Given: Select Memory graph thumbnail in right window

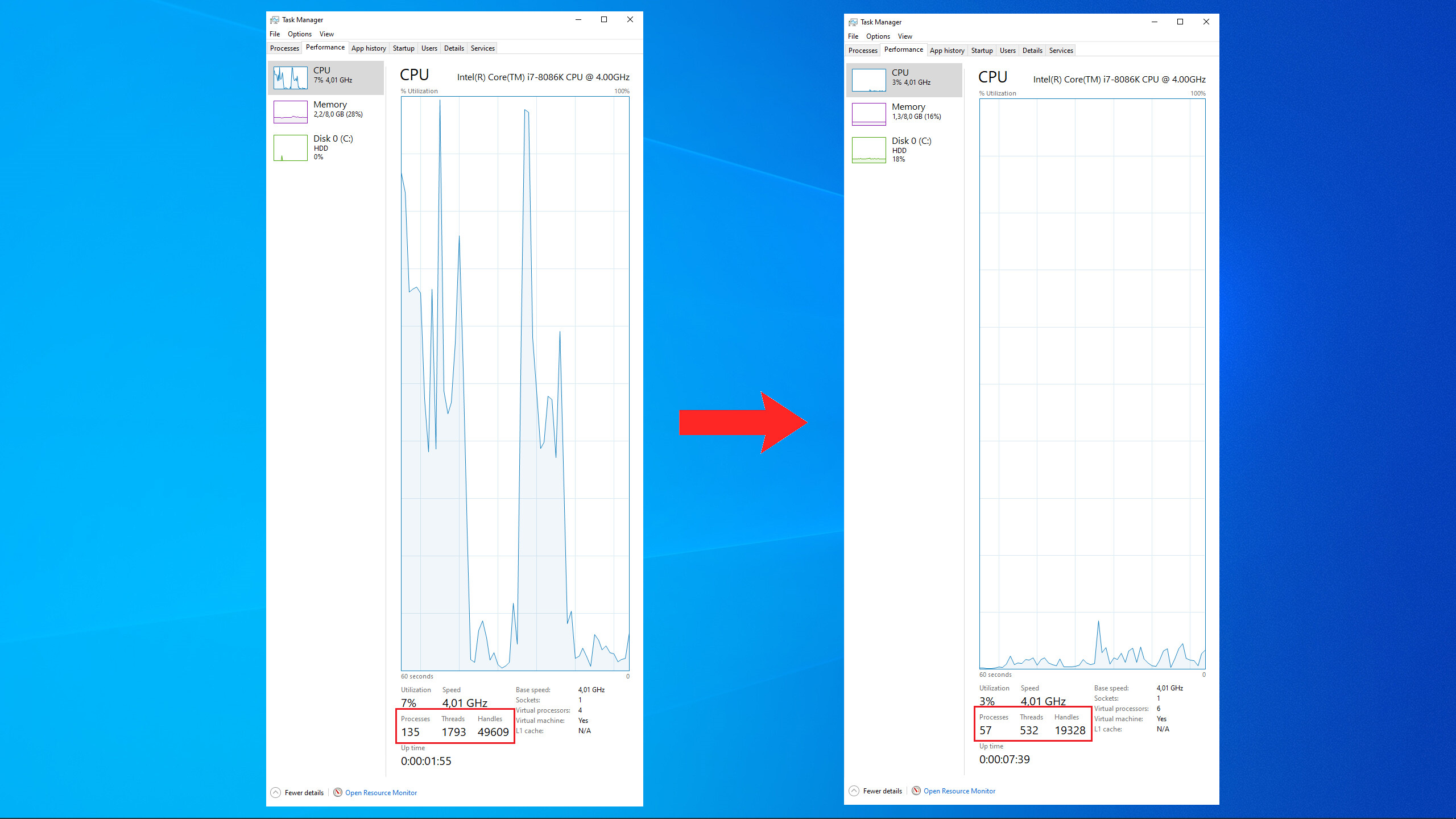Looking at the screenshot, I should pyautogui.click(x=869, y=114).
